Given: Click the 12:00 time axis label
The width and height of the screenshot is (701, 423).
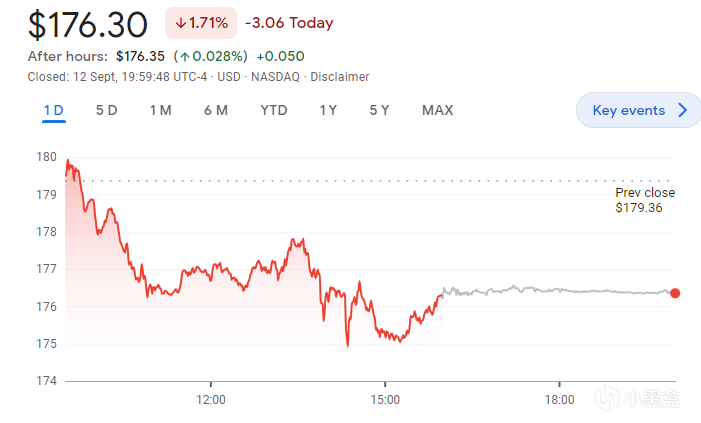Looking at the screenshot, I should point(211,400).
